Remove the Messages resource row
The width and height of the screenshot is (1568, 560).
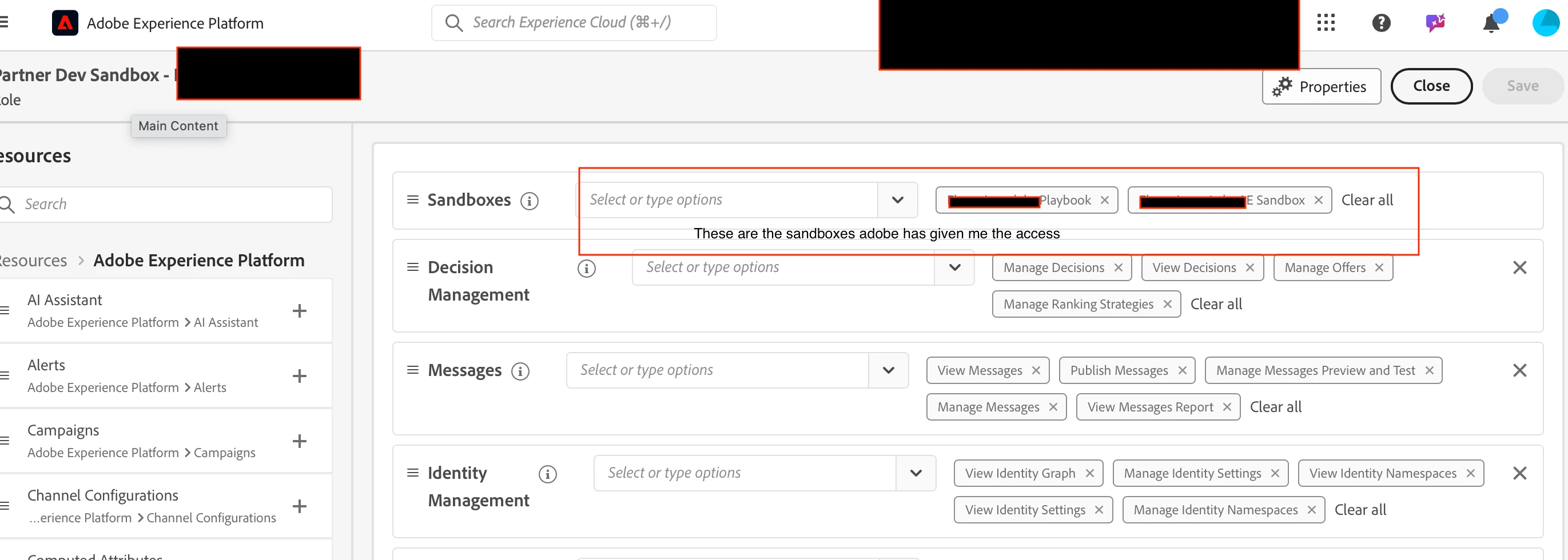1519,370
